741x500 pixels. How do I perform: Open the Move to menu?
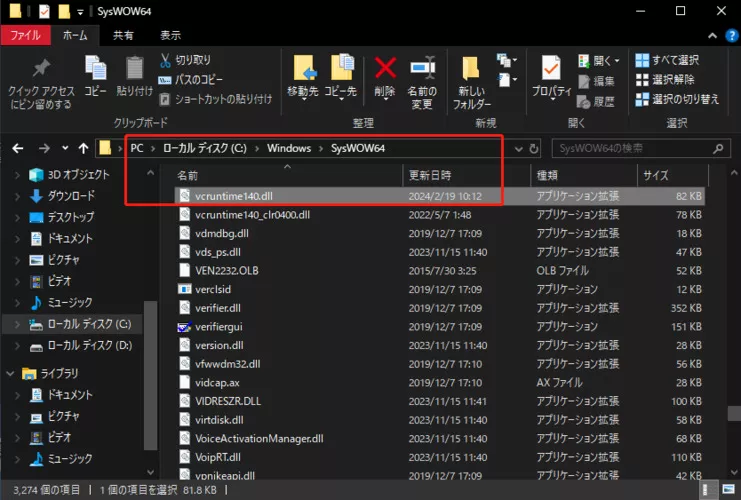tap(303, 78)
